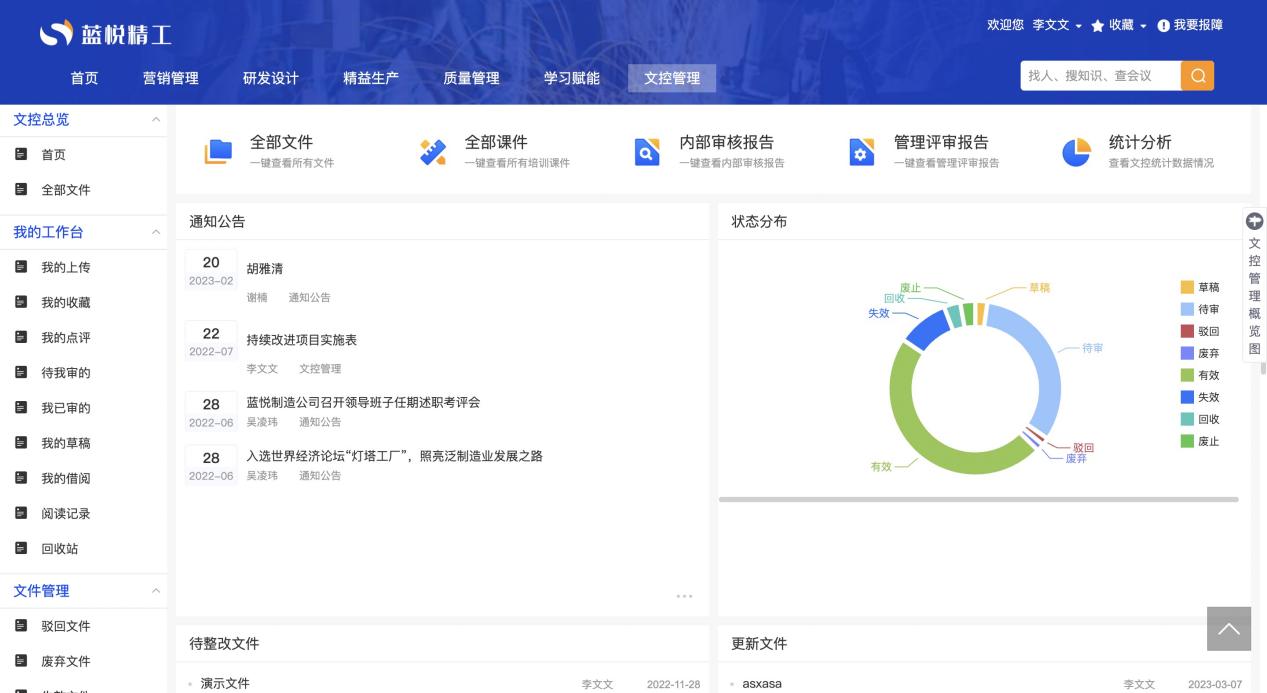This screenshot has height=693, width=1267.
Task: Open 管理评审报告 via its gear-document icon
Action: (861, 151)
